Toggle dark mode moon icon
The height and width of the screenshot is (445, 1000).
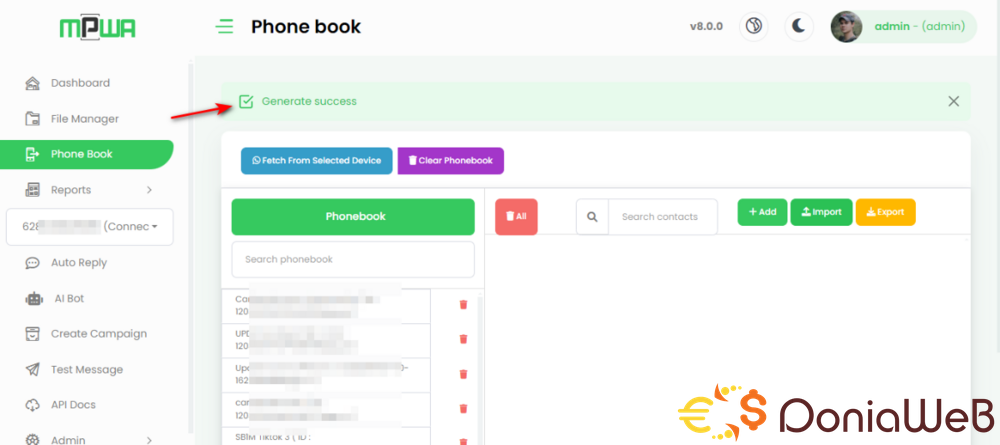pyautogui.click(x=798, y=27)
